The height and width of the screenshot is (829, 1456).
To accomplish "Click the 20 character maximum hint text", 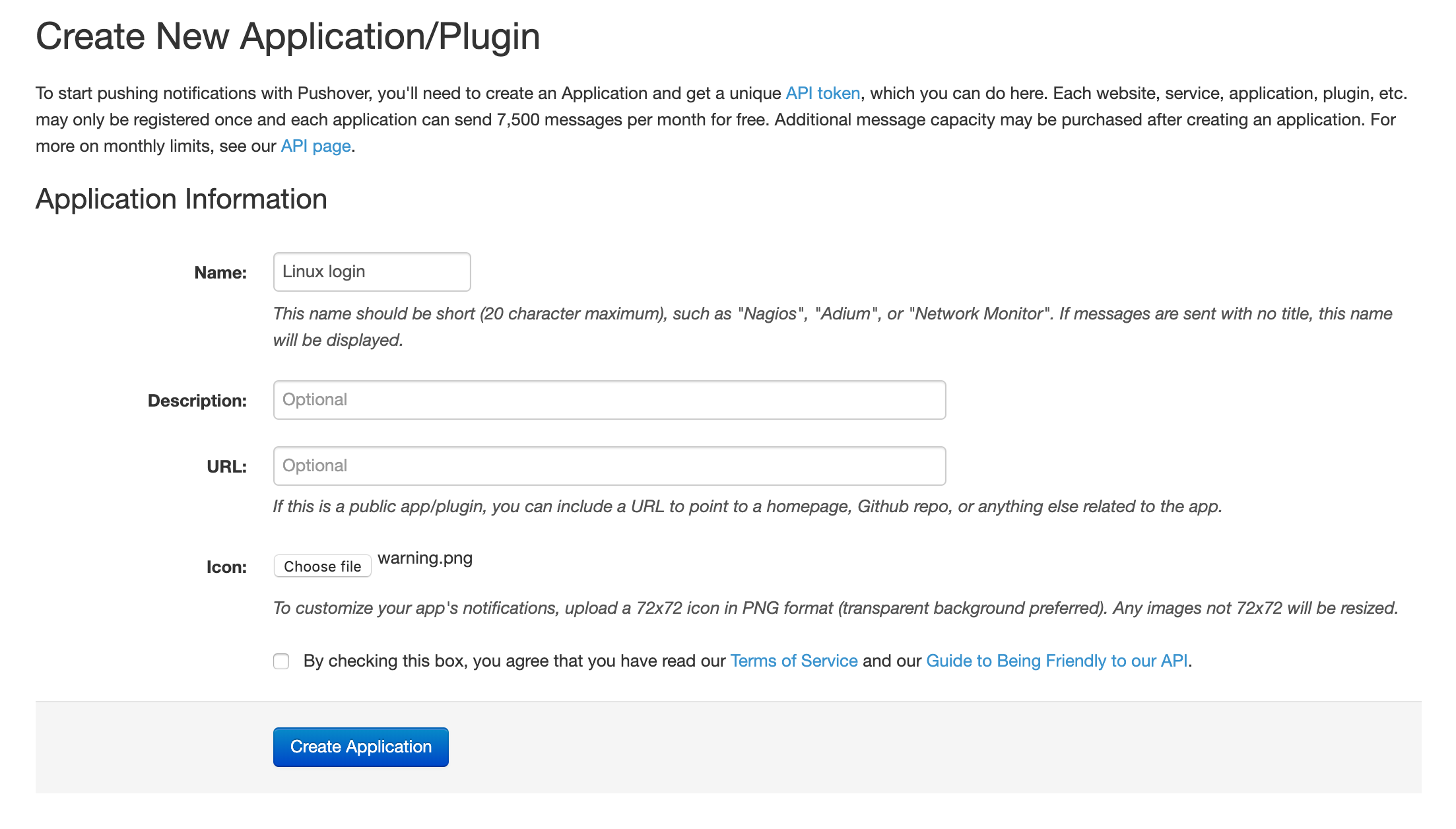I will coord(833,327).
